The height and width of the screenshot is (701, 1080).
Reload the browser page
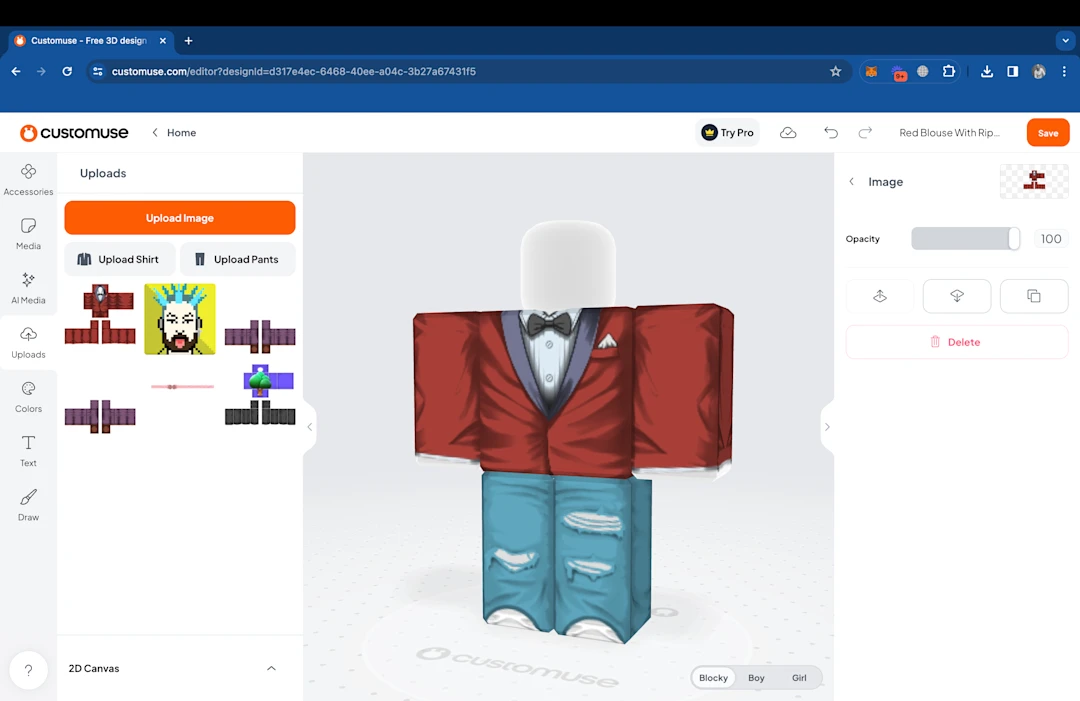[67, 72]
